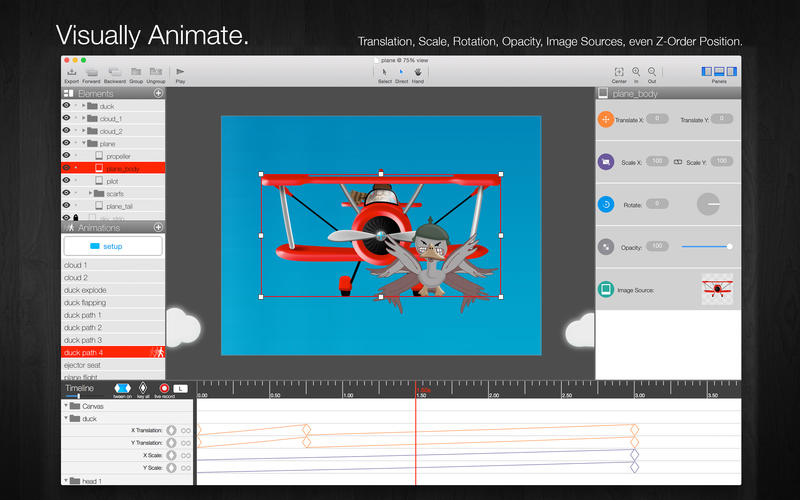Image resolution: width=800 pixels, height=500 pixels.
Task: Hide the cloud_1 element
Action: [66, 118]
